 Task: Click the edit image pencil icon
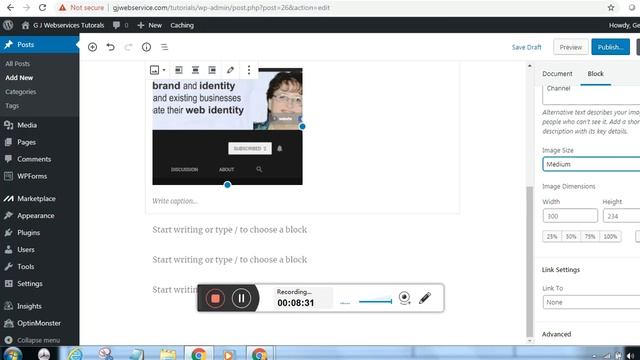tap(231, 70)
